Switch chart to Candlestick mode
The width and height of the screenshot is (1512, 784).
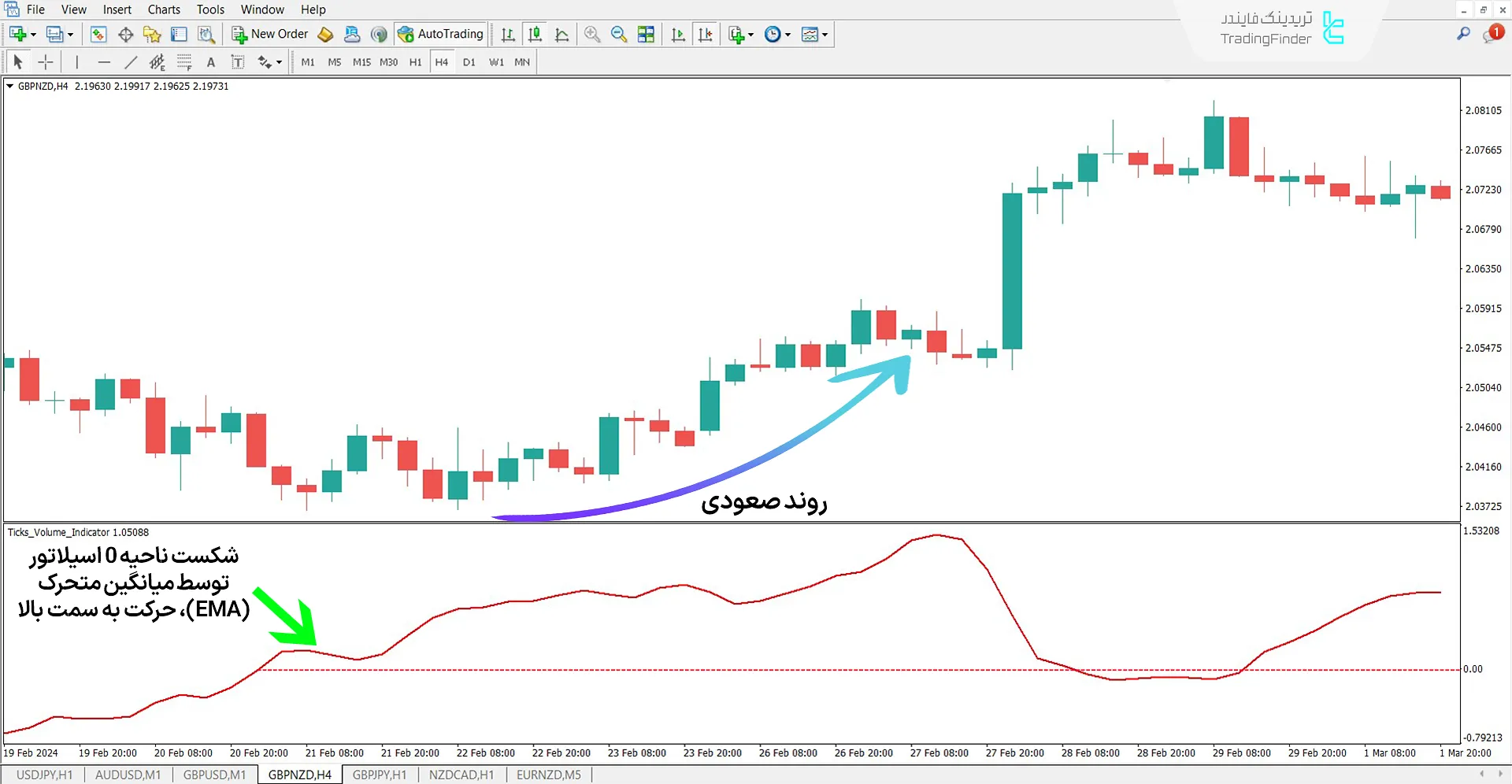point(535,34)
